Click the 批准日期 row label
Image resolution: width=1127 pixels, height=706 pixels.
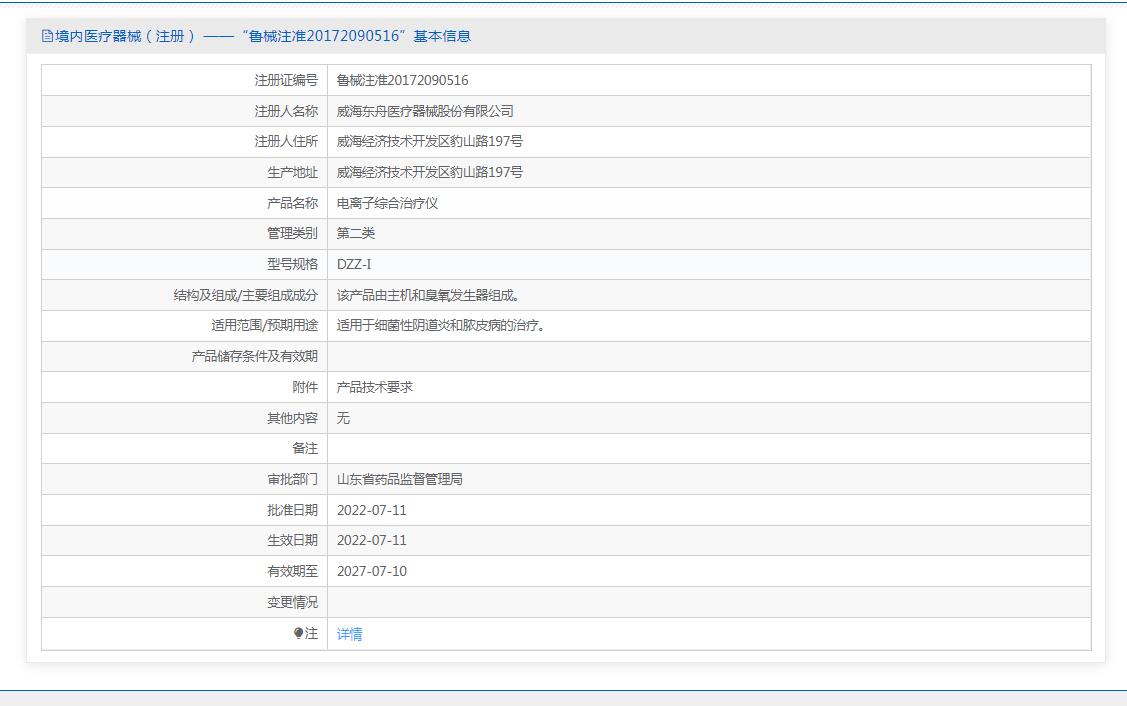click(293, 510)
